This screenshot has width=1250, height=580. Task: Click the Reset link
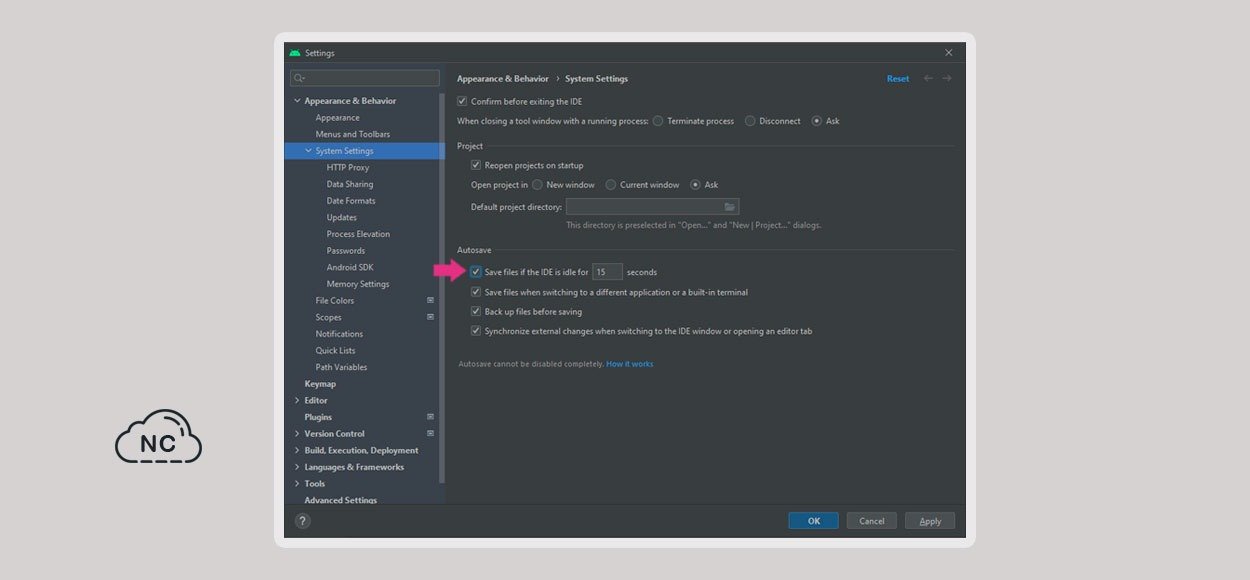(898, 79)
